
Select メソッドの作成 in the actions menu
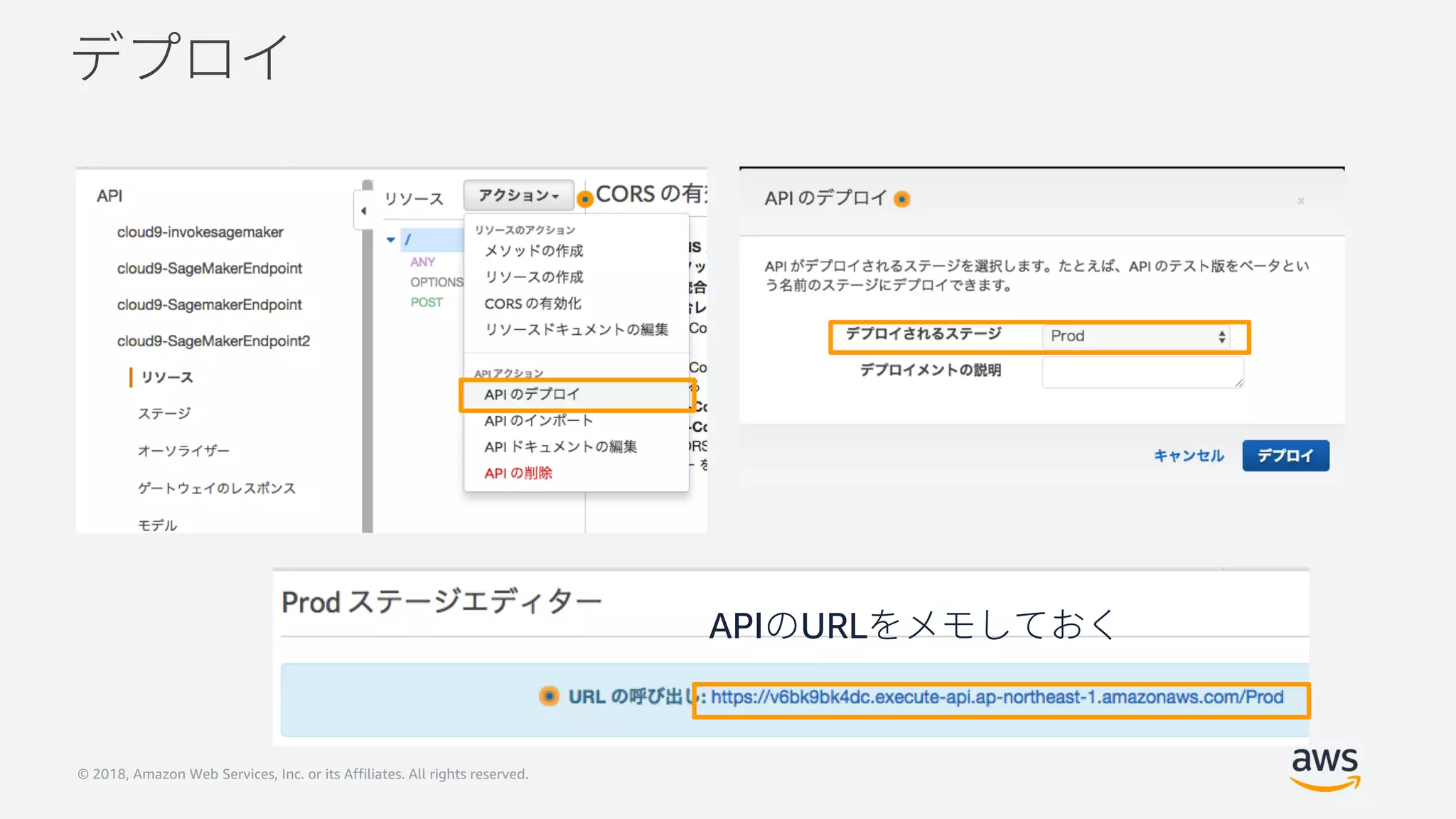pos(534,251)
